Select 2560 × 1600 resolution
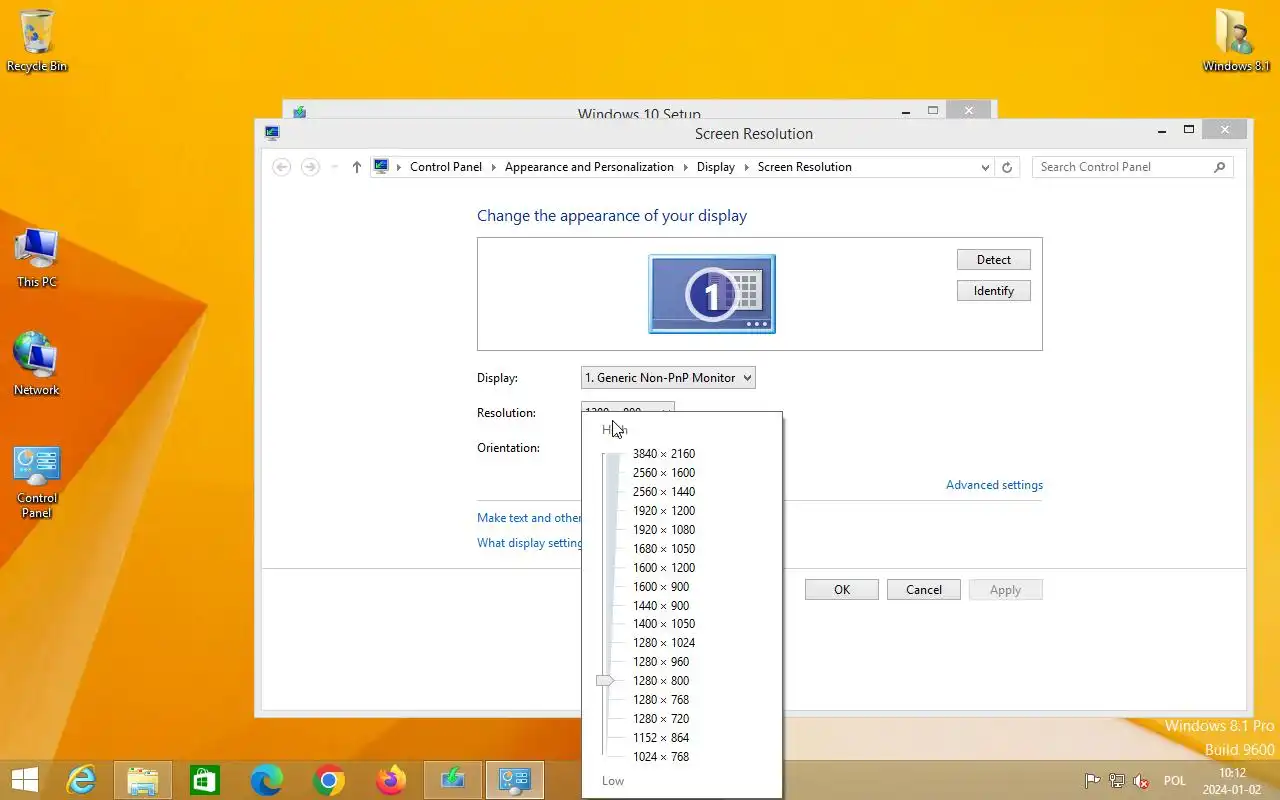Viewport: 1280px width, 800px height. point(664,473)
